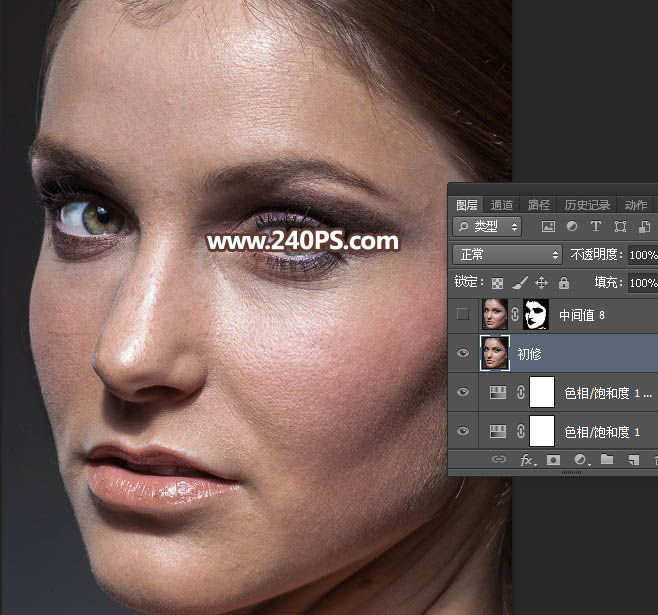This screenshot has width=658, height=615.
Task: Click the type layer filter icon
Action: pyautogui.click(x=596, y=227)
